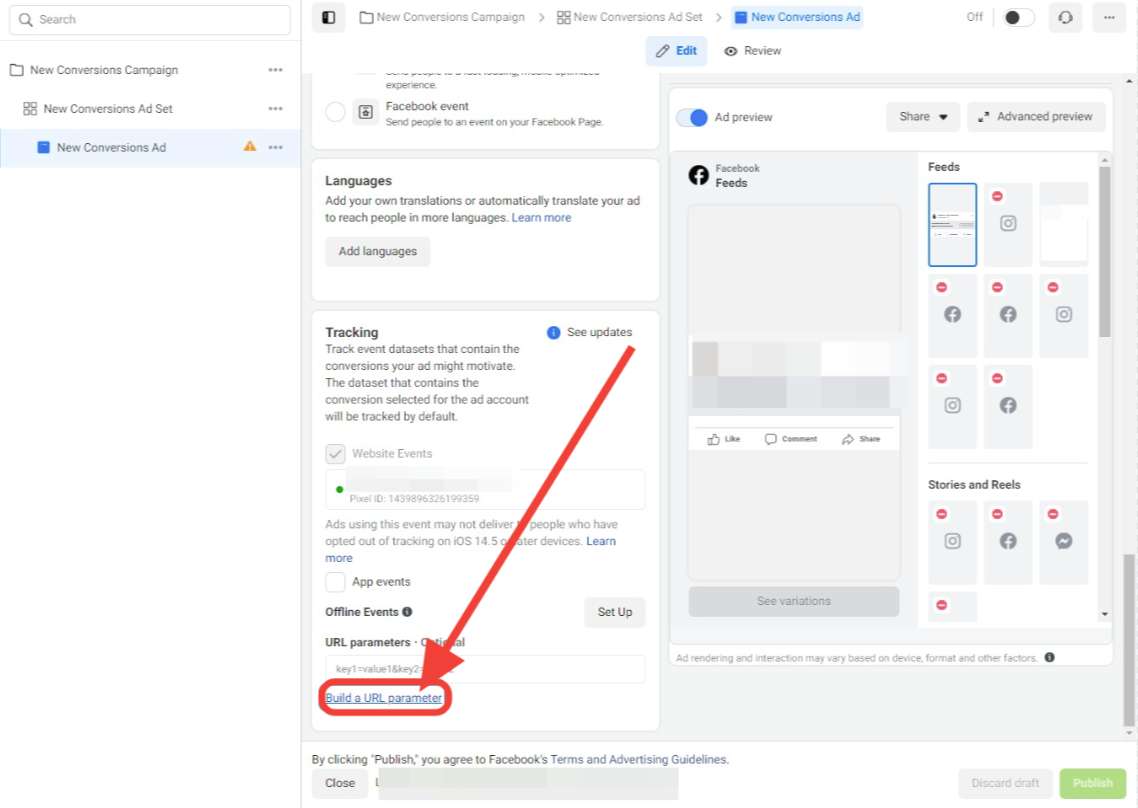Select the Messenger story placement icon

click(1063, 542)
